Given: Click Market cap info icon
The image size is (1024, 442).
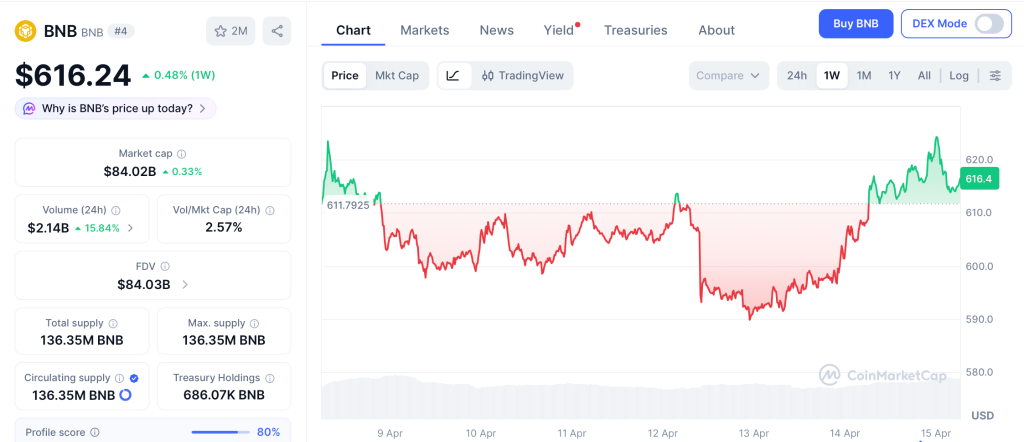Looking at the screenshot, I should point(181,154).
